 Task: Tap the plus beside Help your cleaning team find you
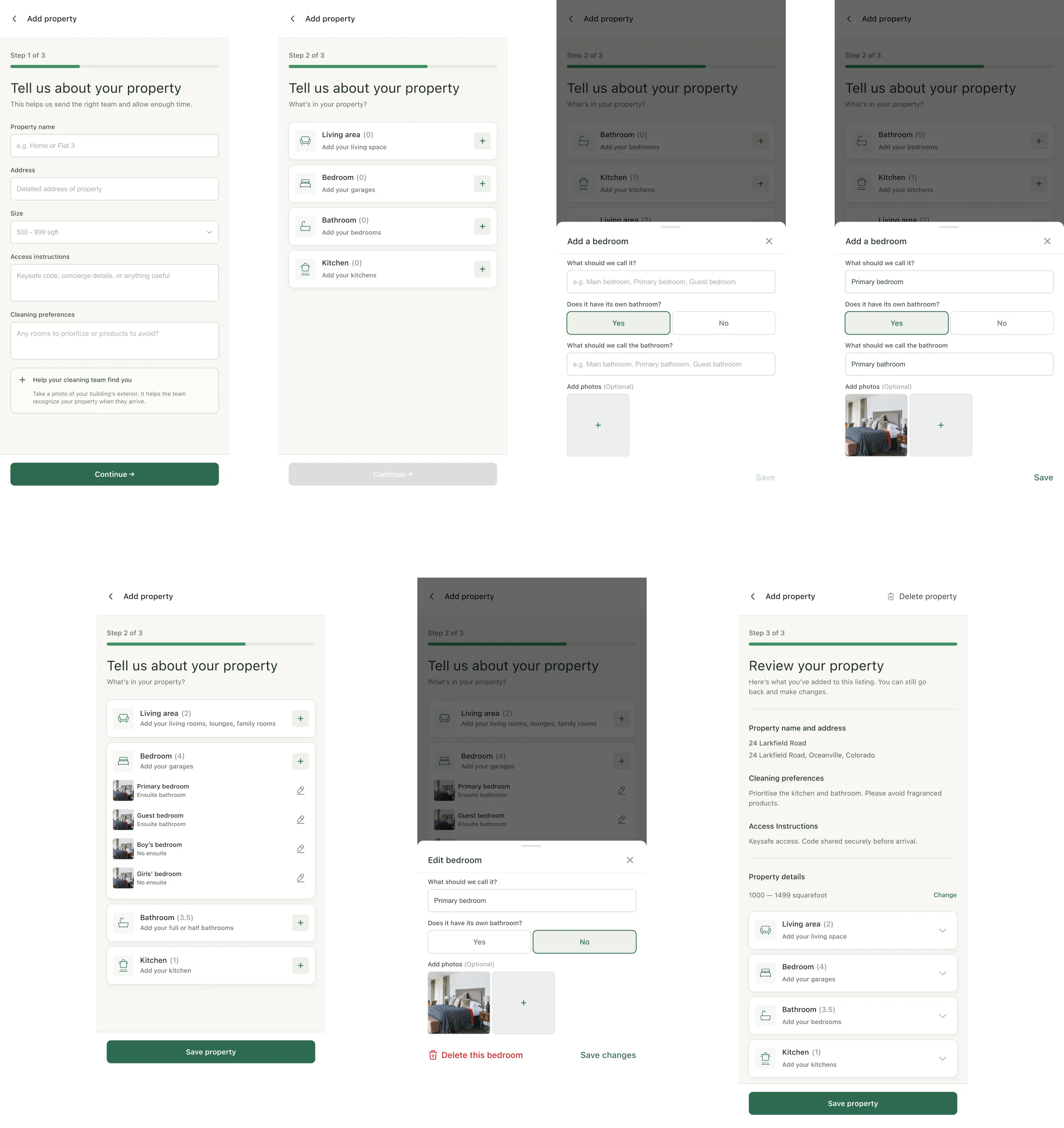pos(23,379)
